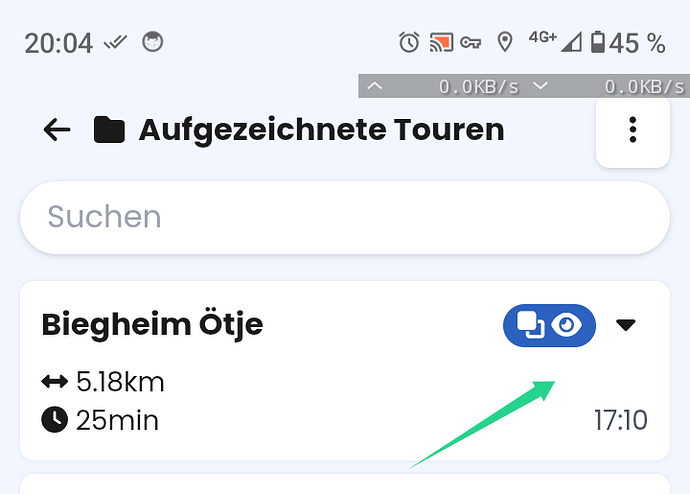Go back using the left arrow

(x=57, y=130)
